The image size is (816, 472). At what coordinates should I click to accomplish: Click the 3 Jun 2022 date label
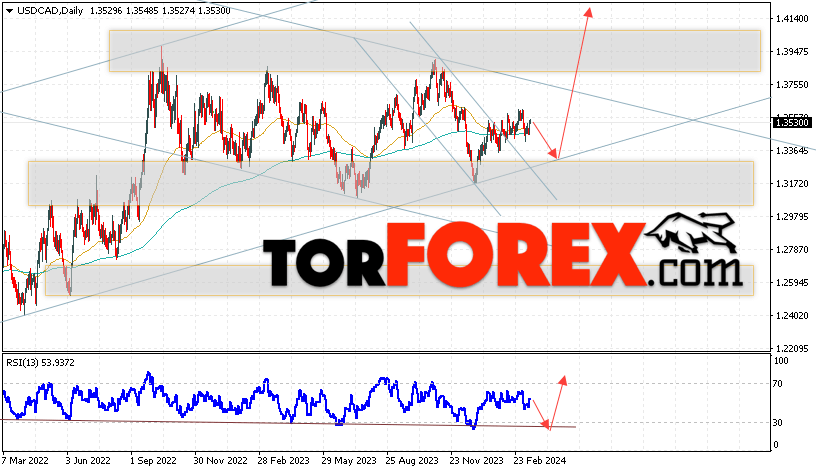[88, 461]
